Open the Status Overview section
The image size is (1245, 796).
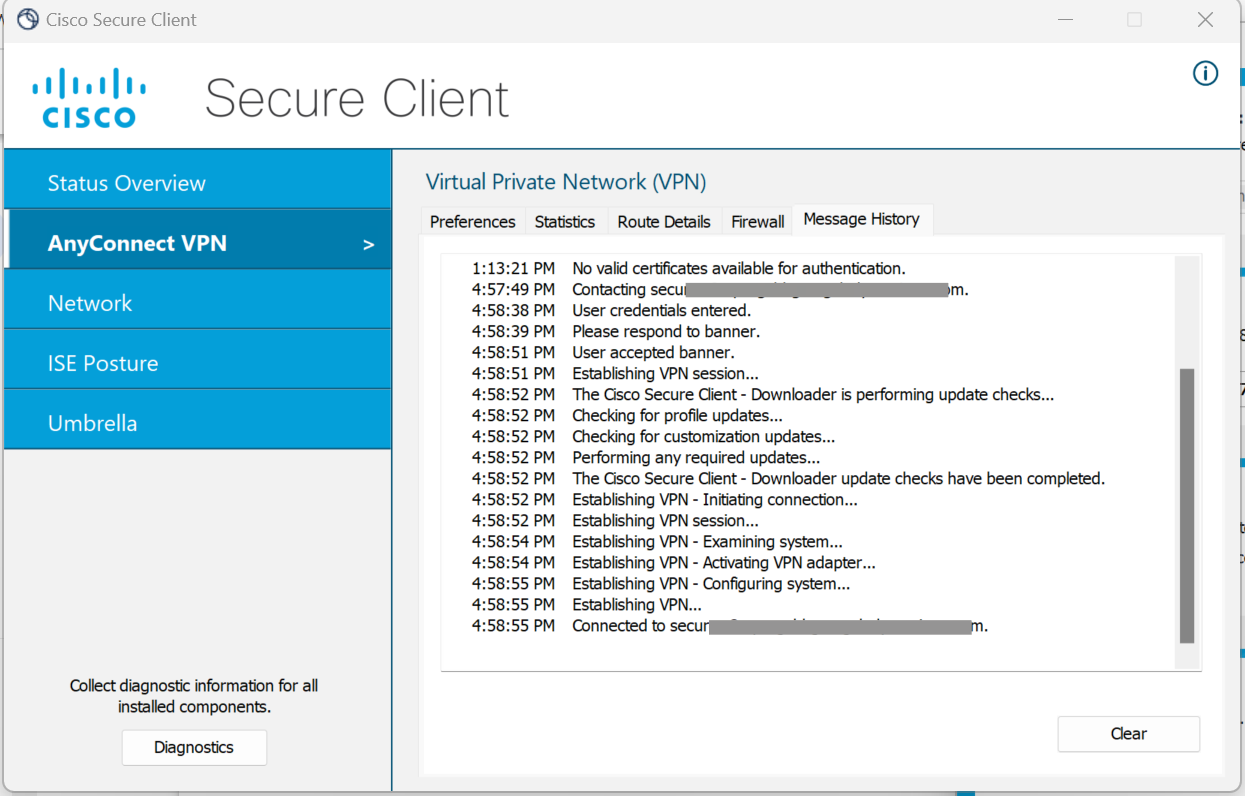[x=127, y=183]
